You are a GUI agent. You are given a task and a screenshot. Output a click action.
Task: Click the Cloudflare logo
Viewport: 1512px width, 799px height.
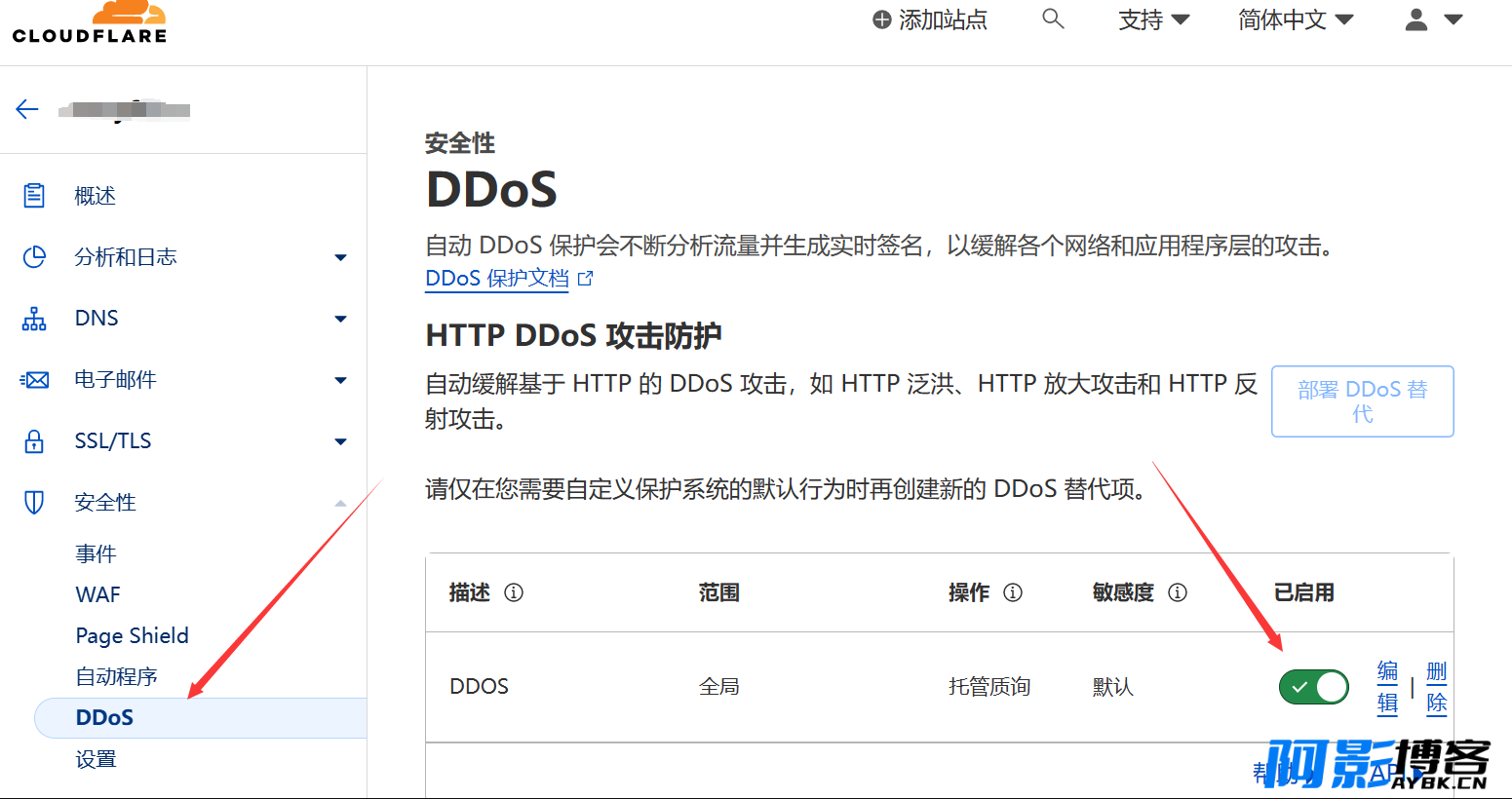pyautogui.click(x=90, y=22)
